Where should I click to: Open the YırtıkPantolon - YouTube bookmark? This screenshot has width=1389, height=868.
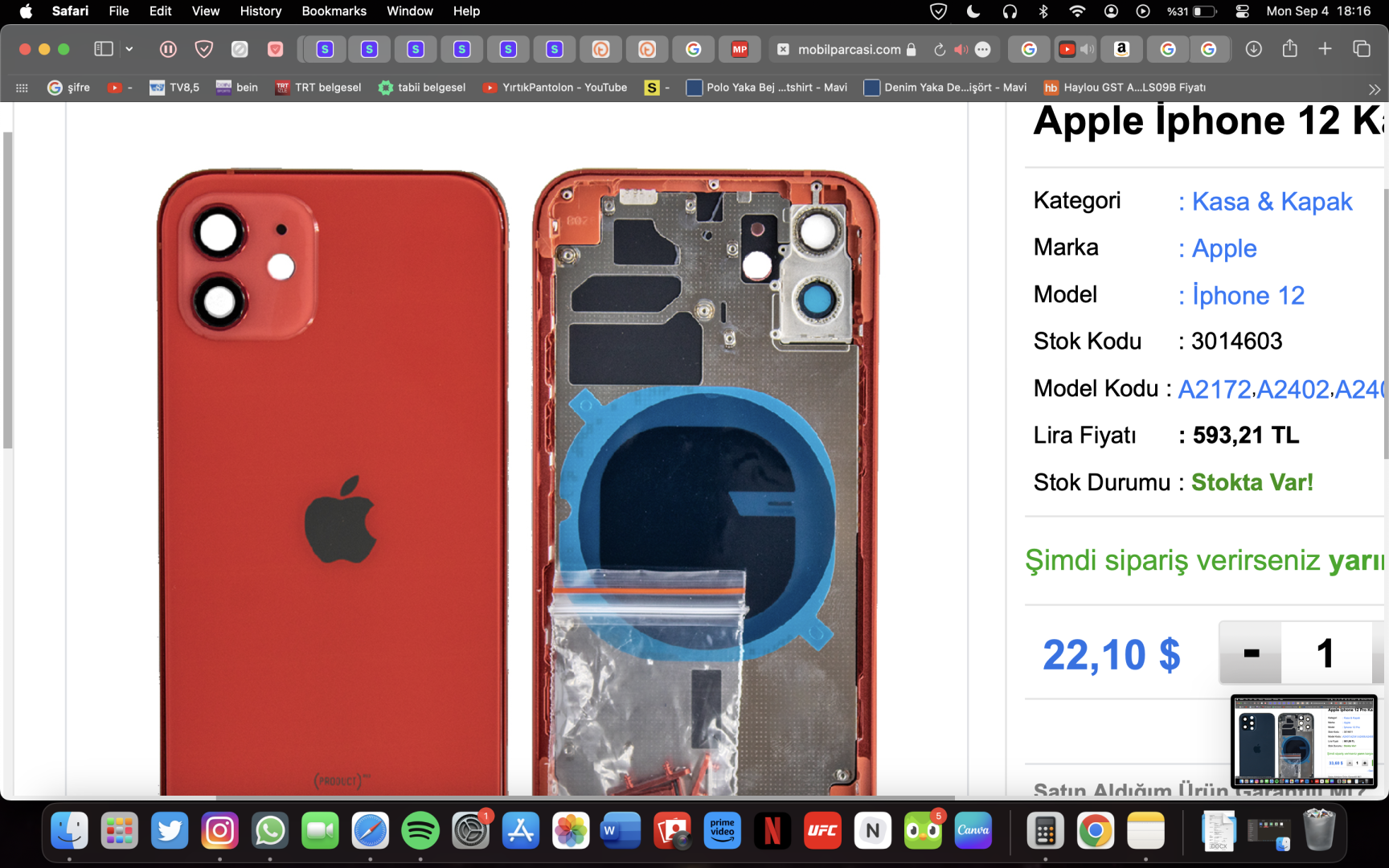(555, 88)
